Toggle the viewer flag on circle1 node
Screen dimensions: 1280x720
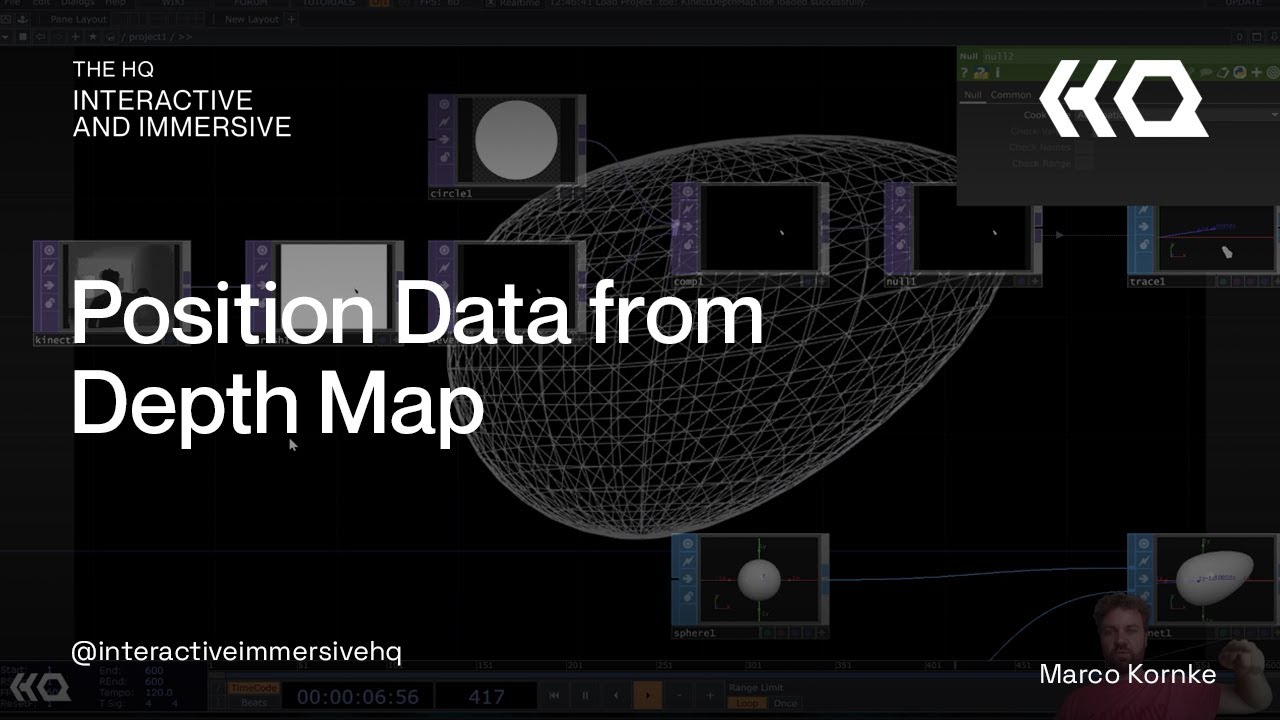pos(444,104)
